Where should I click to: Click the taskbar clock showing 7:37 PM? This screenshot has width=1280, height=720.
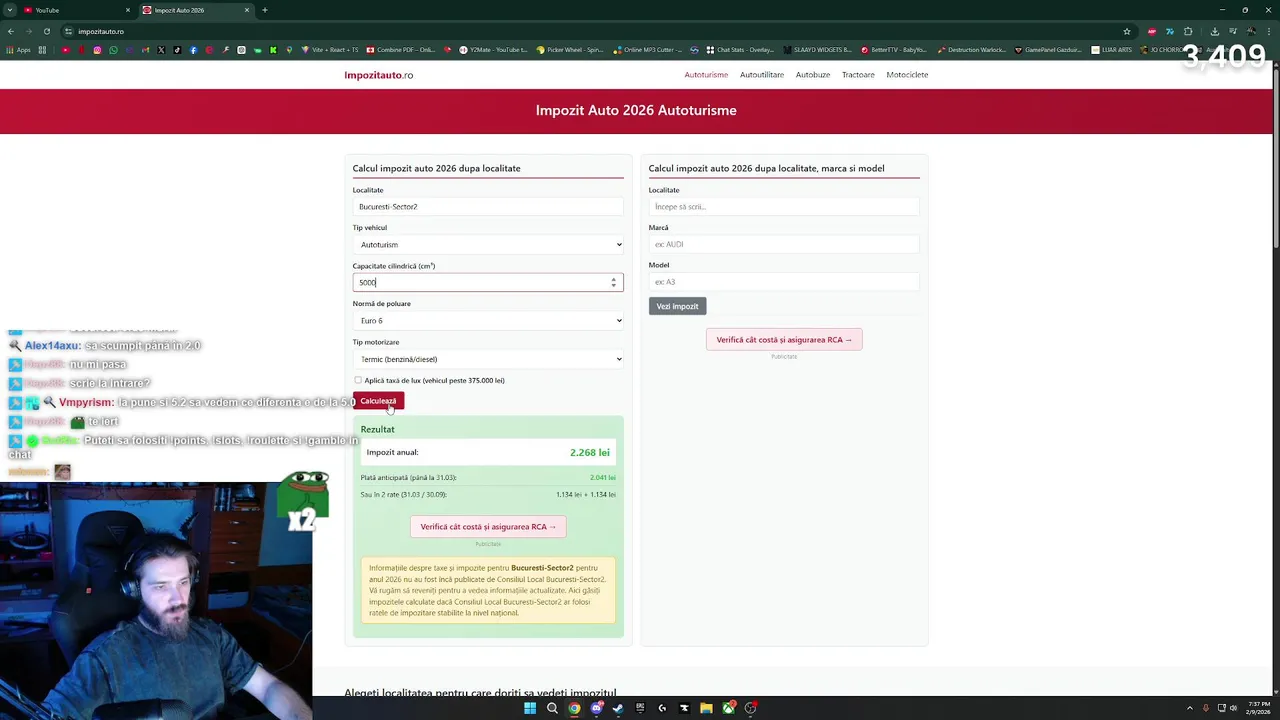pos(1257,708)
